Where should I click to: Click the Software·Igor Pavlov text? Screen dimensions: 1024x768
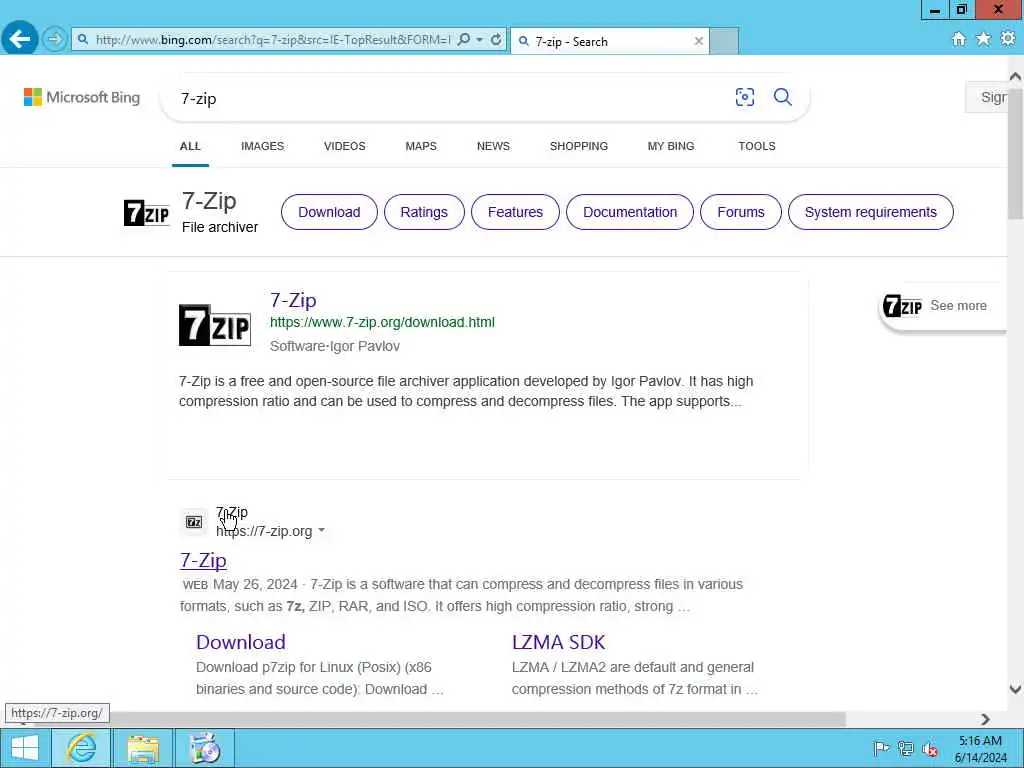pyautogui.click(x=335, y=346)
